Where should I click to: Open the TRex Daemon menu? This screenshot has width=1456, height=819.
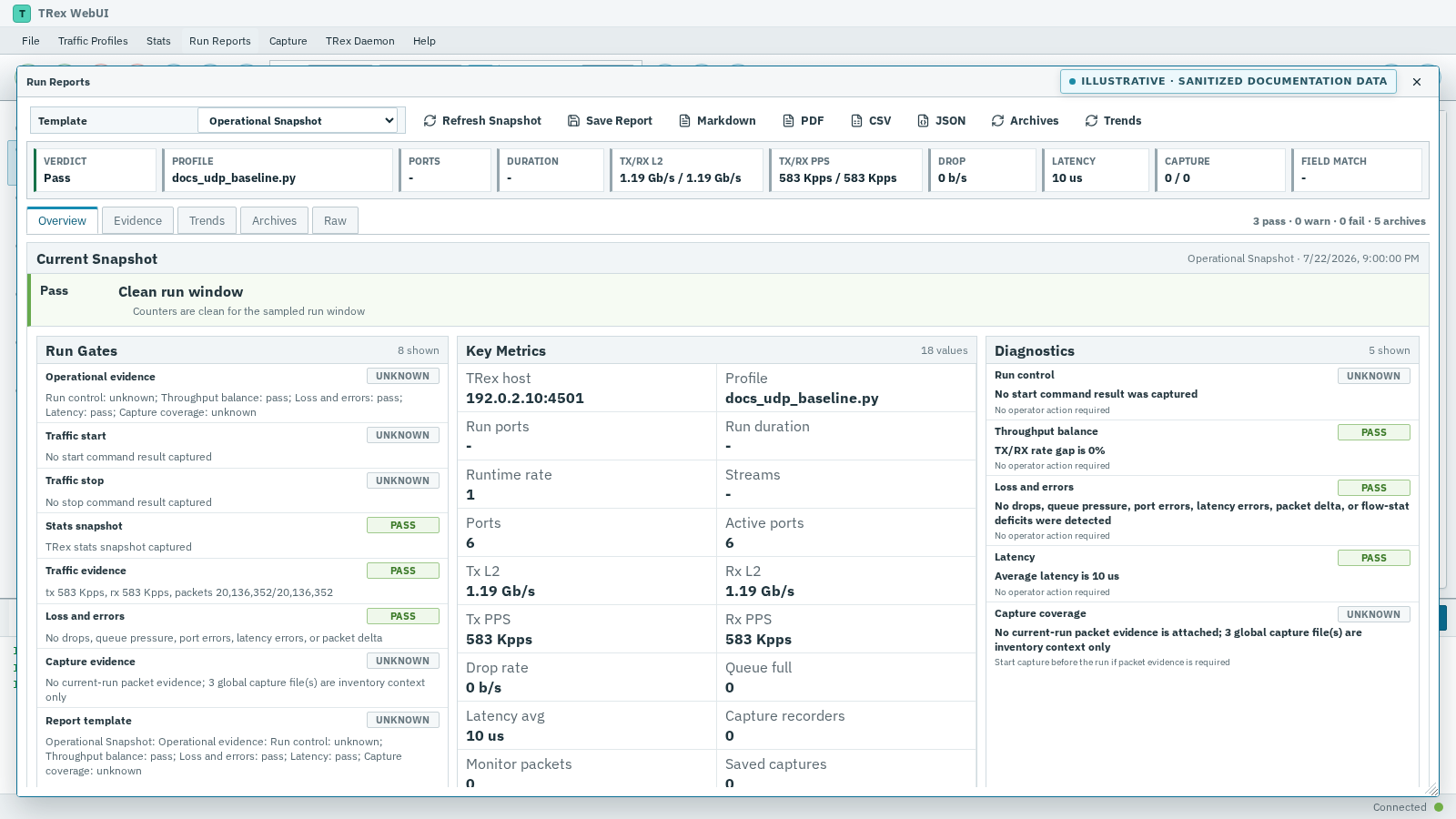coord(360,41)
